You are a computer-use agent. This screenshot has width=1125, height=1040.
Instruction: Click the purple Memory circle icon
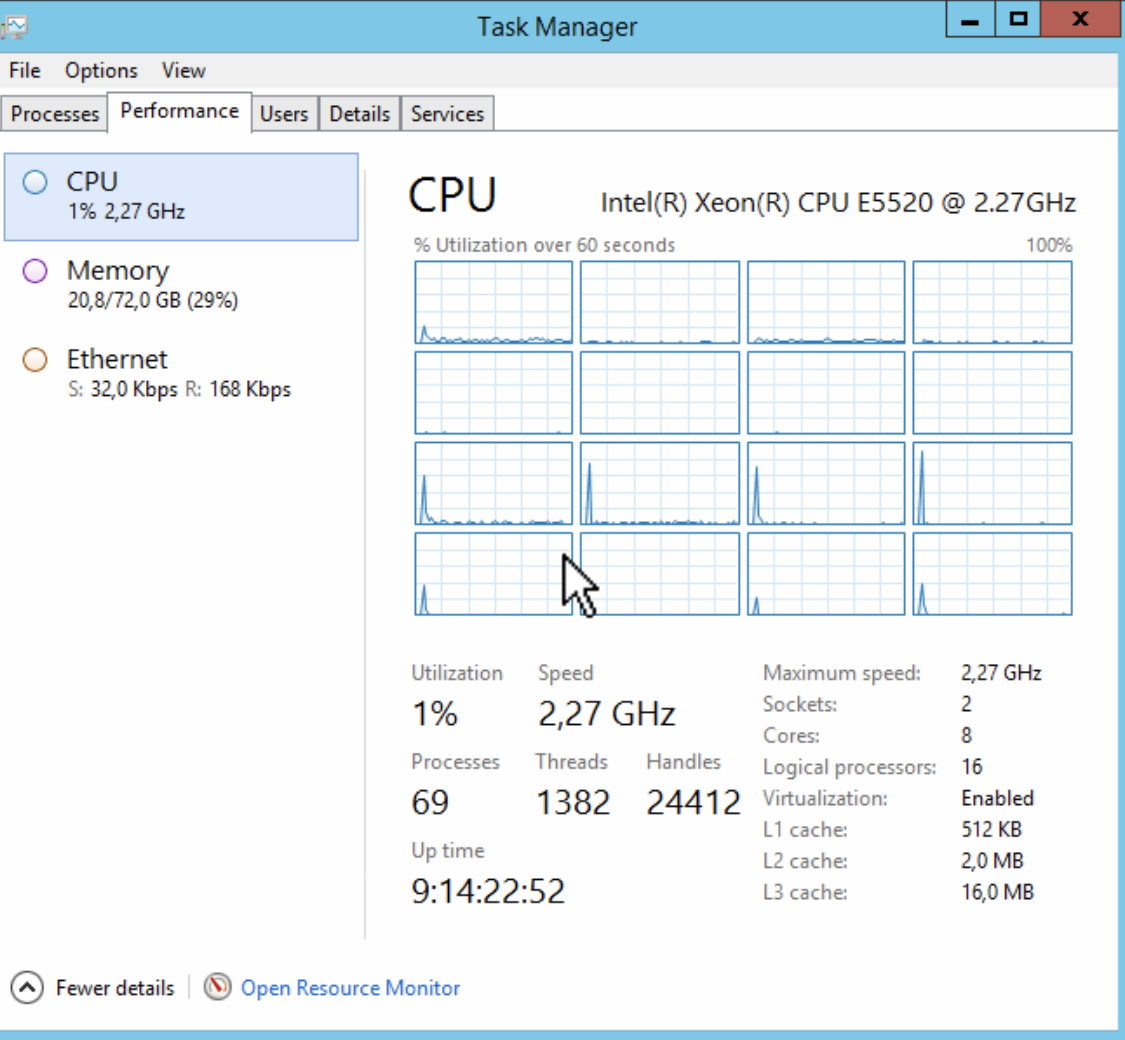[x=35, y=271]
